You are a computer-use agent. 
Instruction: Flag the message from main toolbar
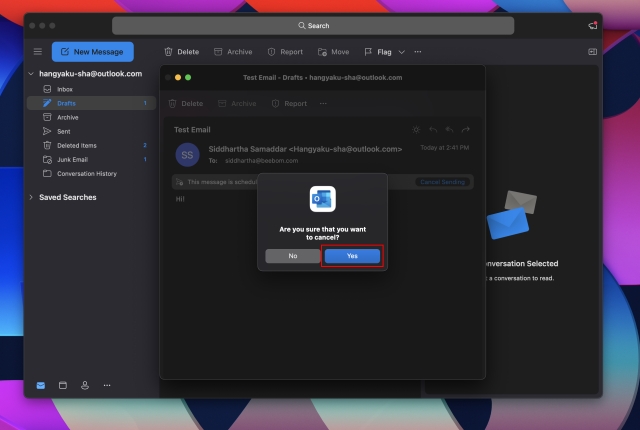378,52
